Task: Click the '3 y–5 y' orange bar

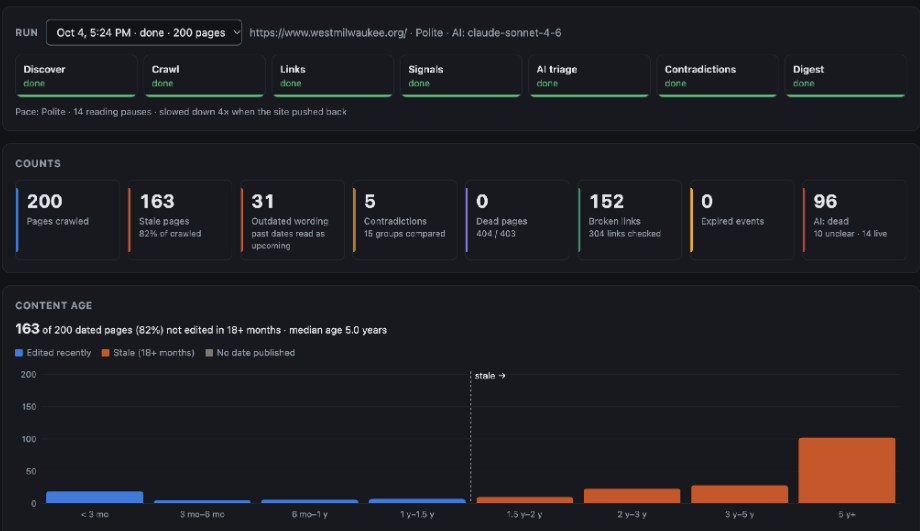Action: coord(739,494)
